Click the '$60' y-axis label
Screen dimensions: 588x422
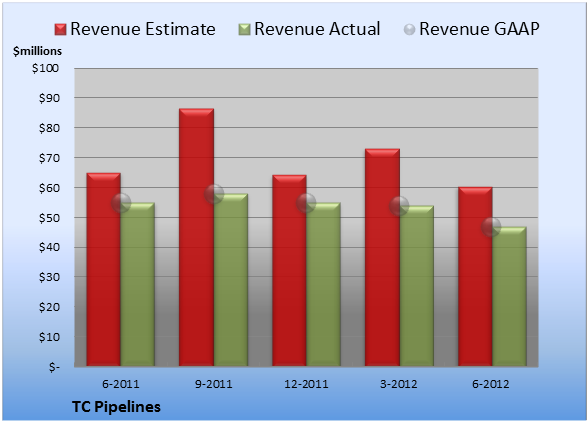click(x=49, y=188)
